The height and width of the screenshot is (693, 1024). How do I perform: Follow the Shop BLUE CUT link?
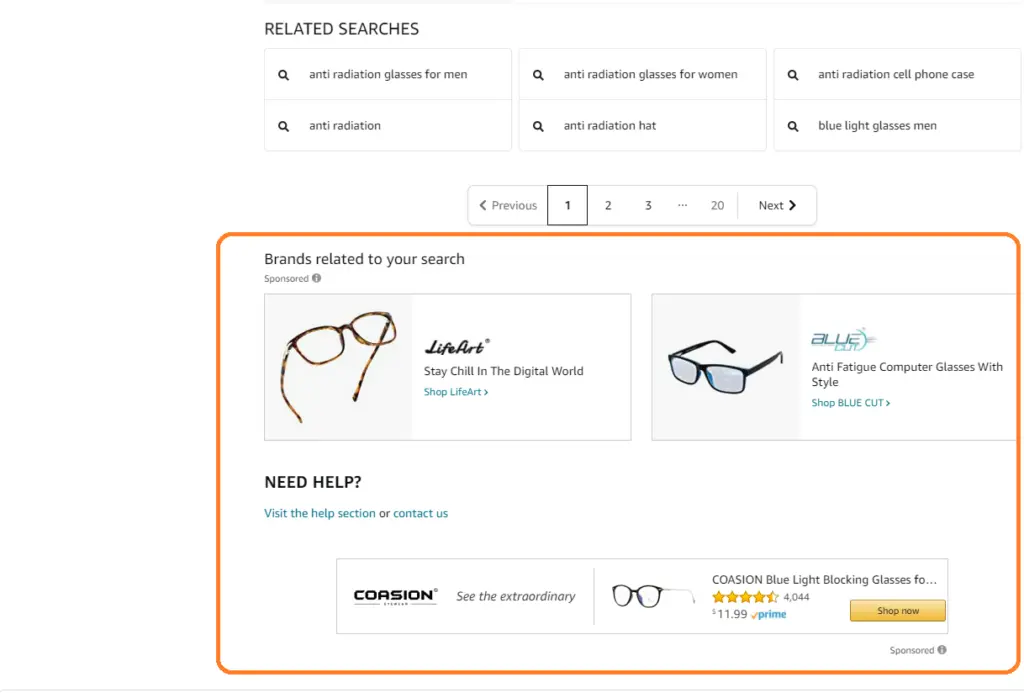[850, 403]
